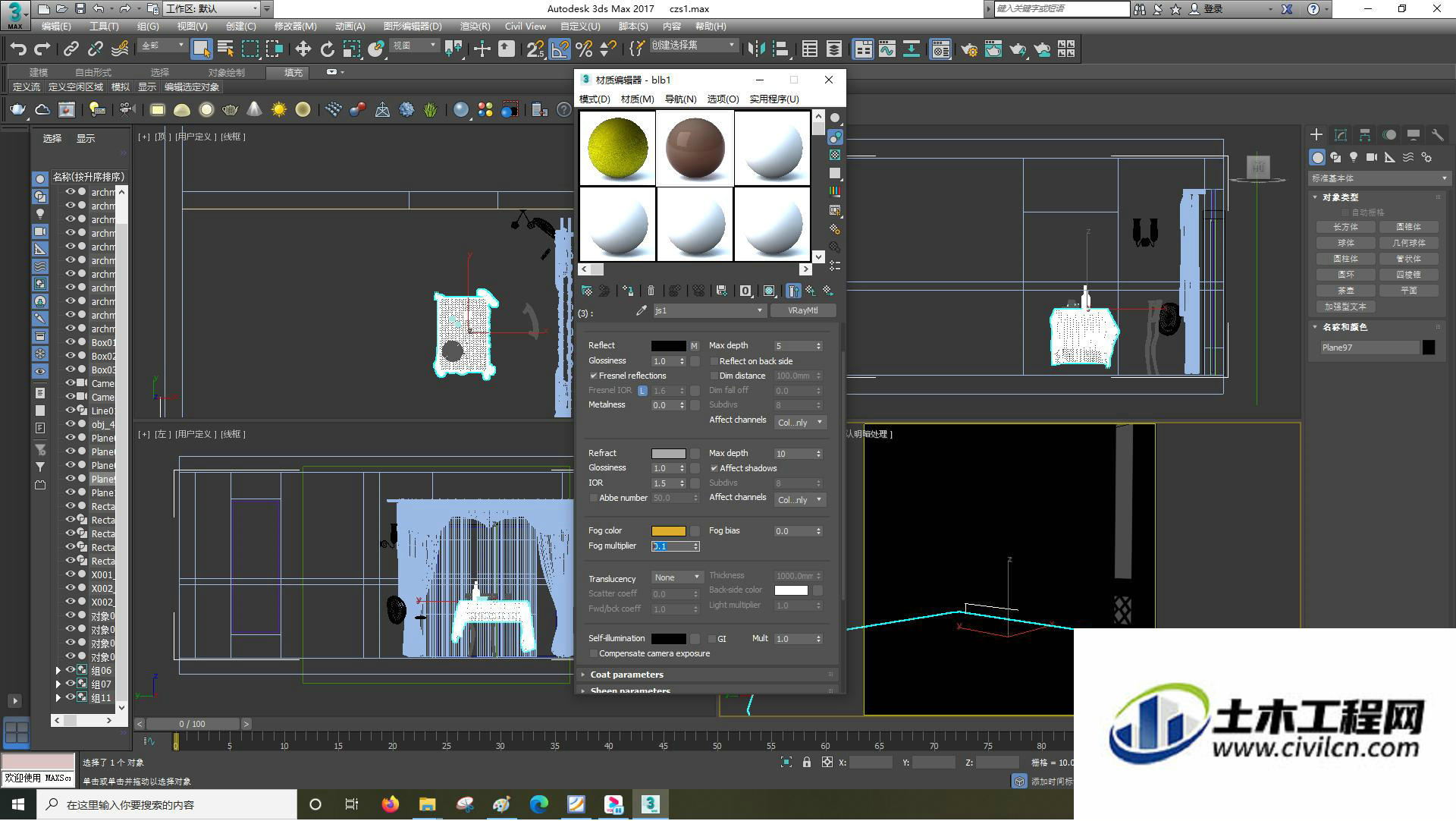The image size is (1456, 821).
Task: Switch to Lights category in Create panel
Action: pyautogui.click(x=1354, y=157)
